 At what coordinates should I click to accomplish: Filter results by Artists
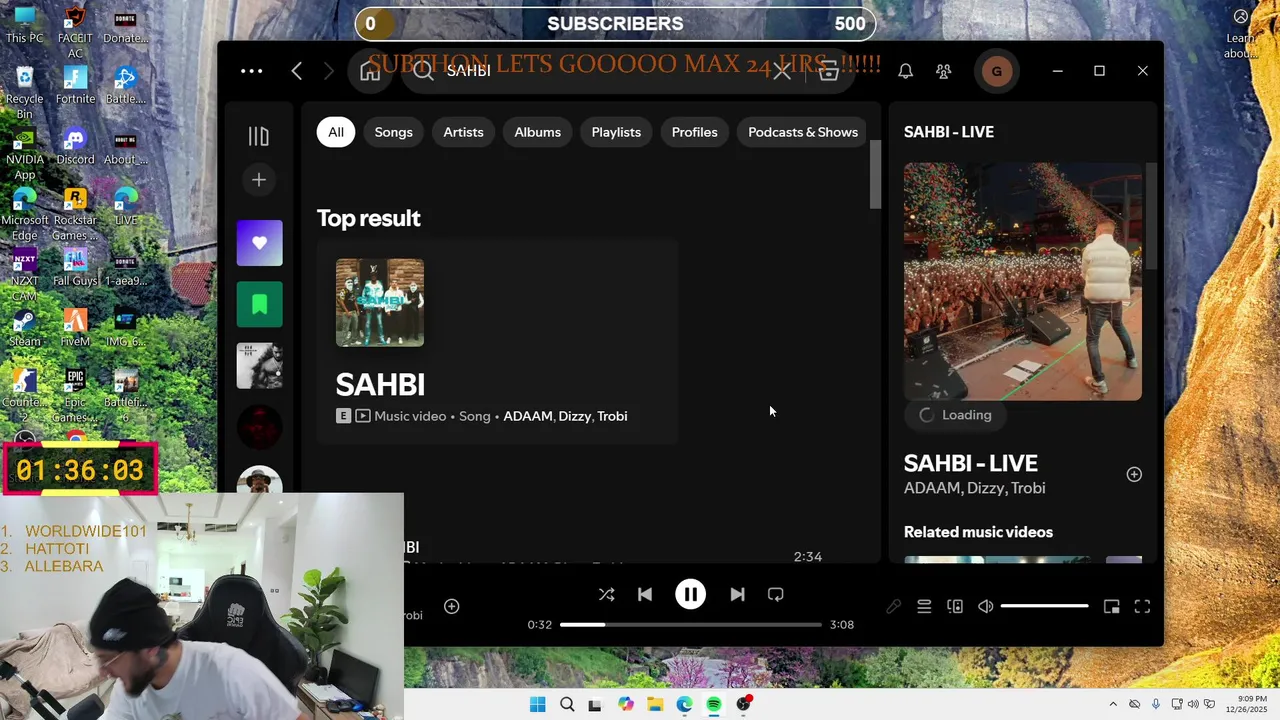tap(463, 132)
